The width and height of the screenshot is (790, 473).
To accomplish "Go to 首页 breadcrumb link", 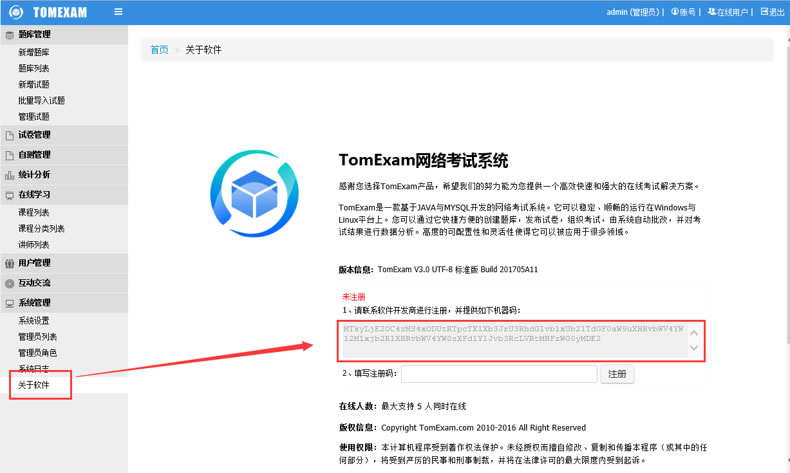I will coord(159,50).
